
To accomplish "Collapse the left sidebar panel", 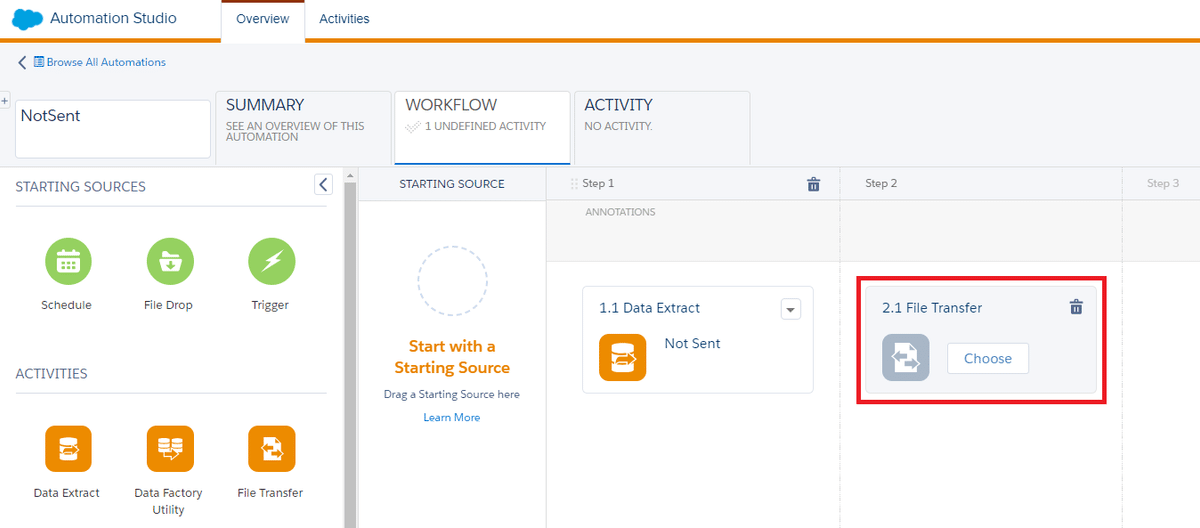I will [x=322, y=184].
